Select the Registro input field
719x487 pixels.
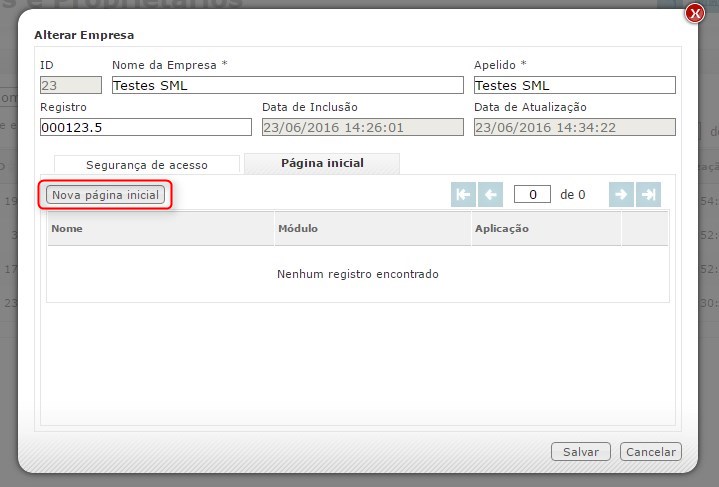click(146, 127)
